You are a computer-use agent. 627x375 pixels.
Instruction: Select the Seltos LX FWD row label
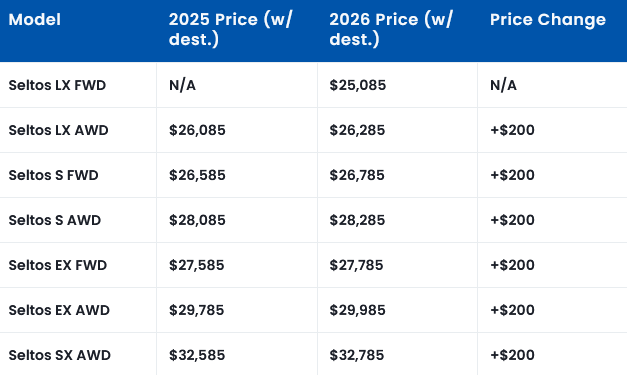[x=57, y=85]
